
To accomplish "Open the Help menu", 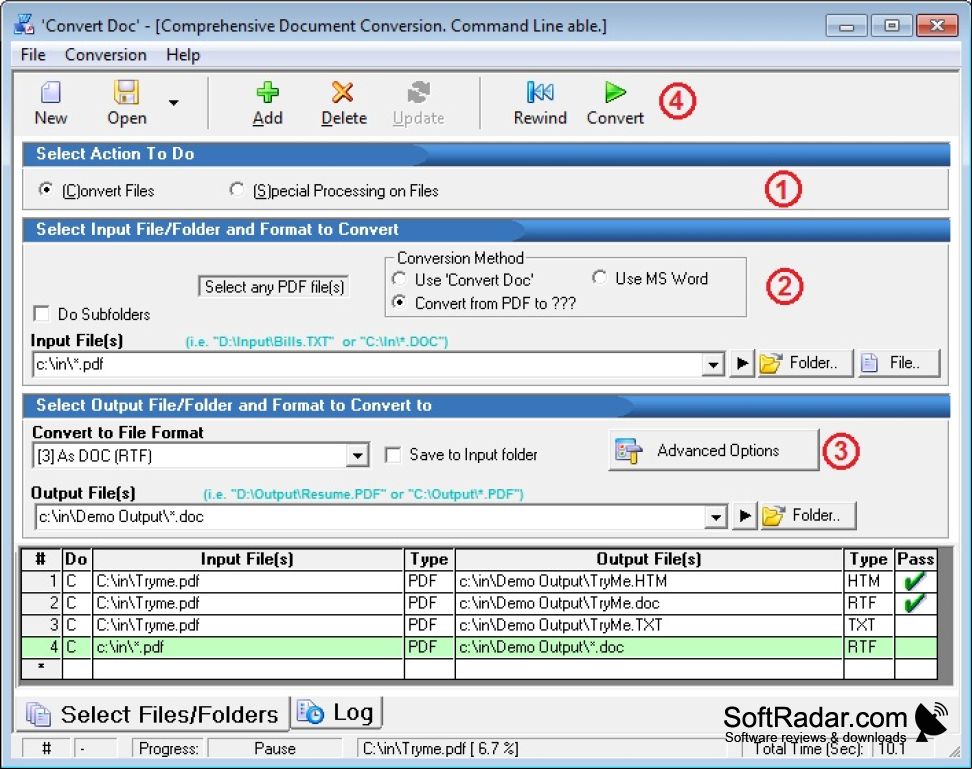I will [x=183, y=55].
